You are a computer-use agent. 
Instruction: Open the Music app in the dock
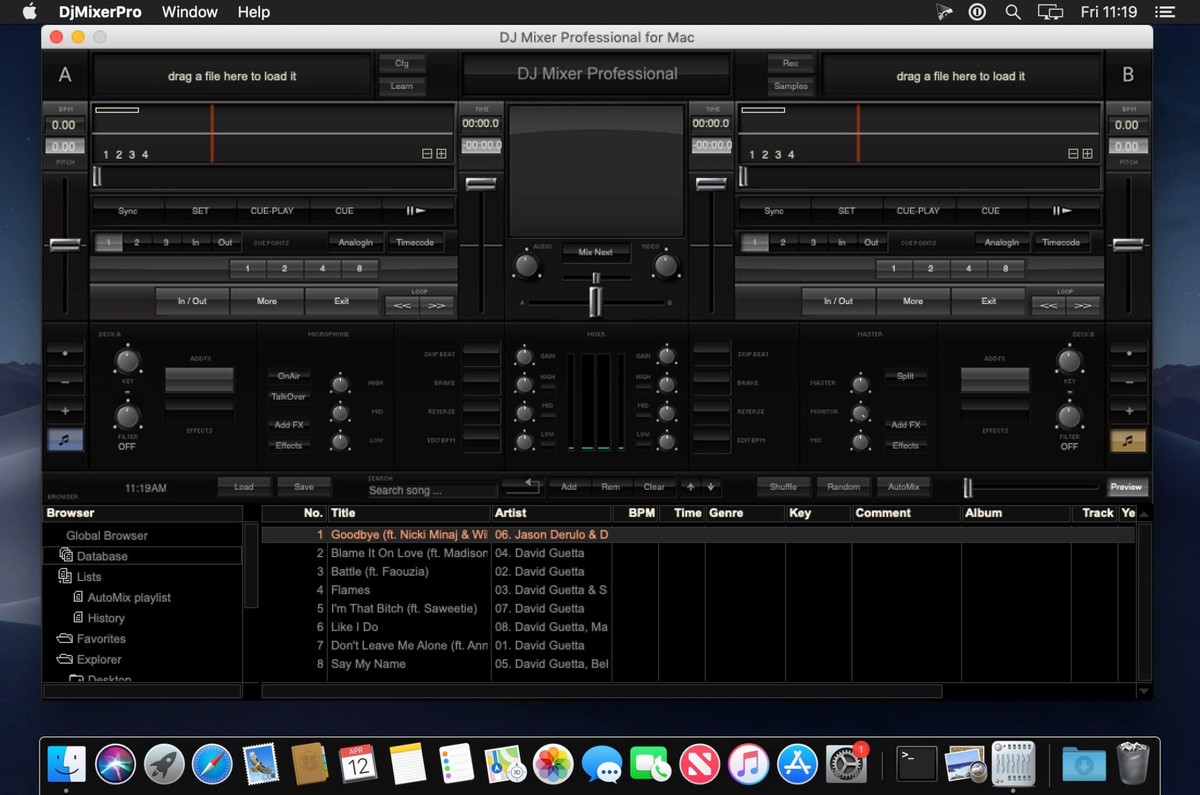pos(747,765)
